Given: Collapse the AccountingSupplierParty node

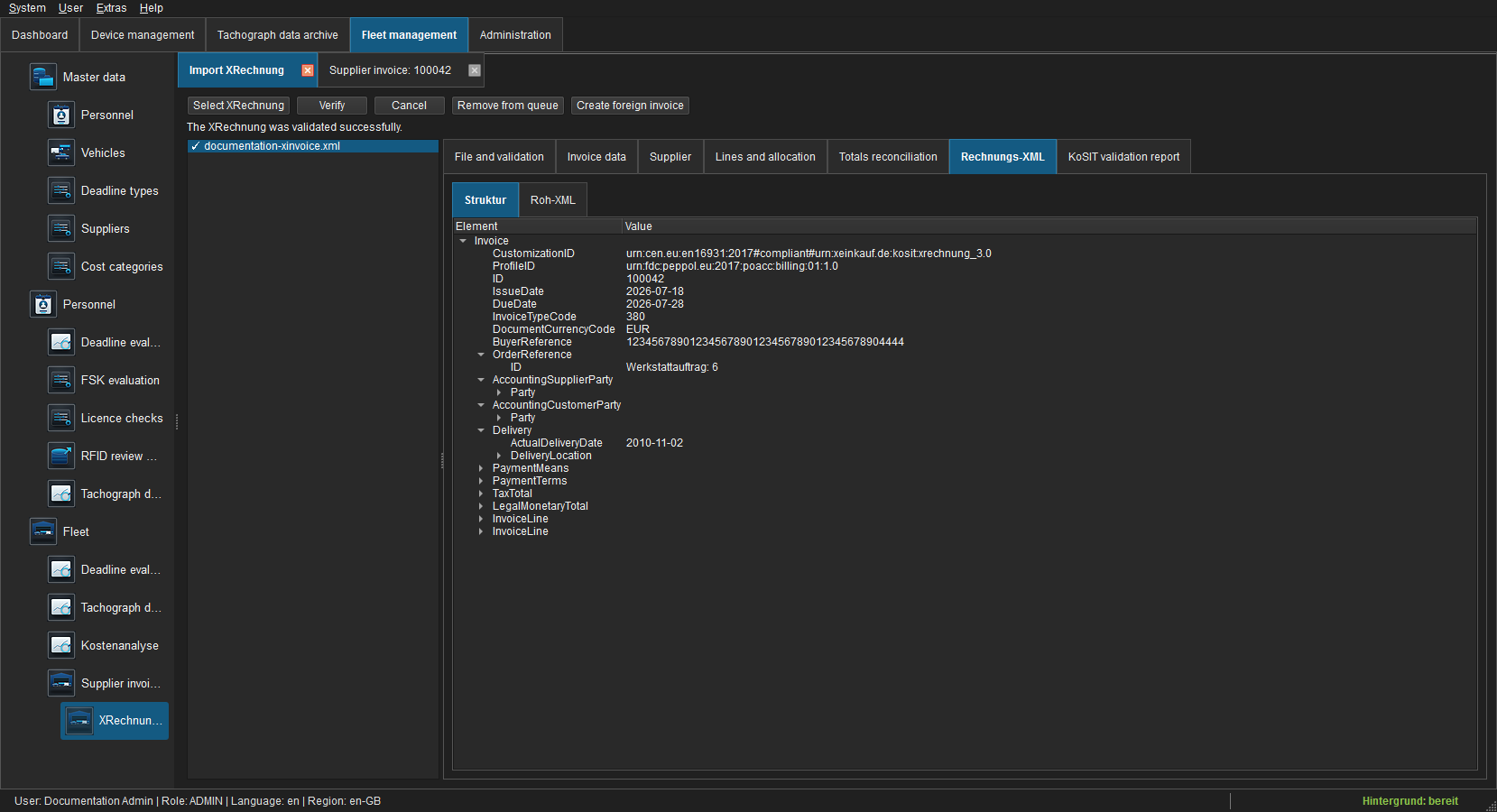Looking at the screenshot, I should pyautogui.click(x=481, y=380).
